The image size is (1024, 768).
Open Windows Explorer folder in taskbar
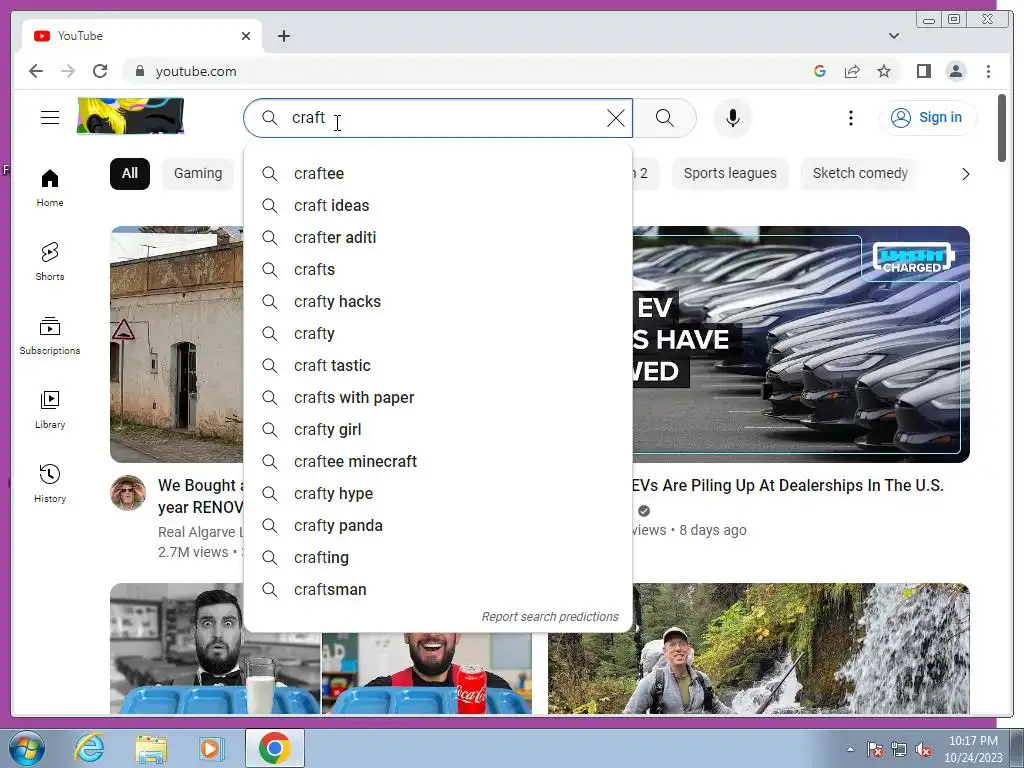(151, 748)
